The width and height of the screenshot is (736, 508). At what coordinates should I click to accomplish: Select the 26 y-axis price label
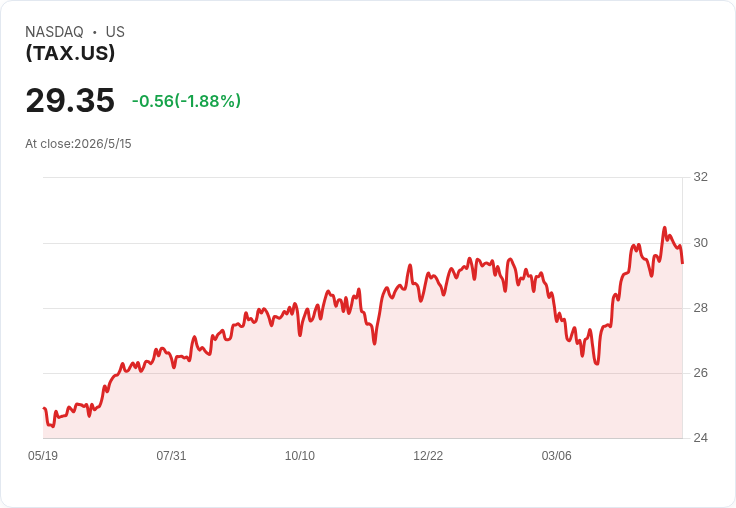pos(700,373)
